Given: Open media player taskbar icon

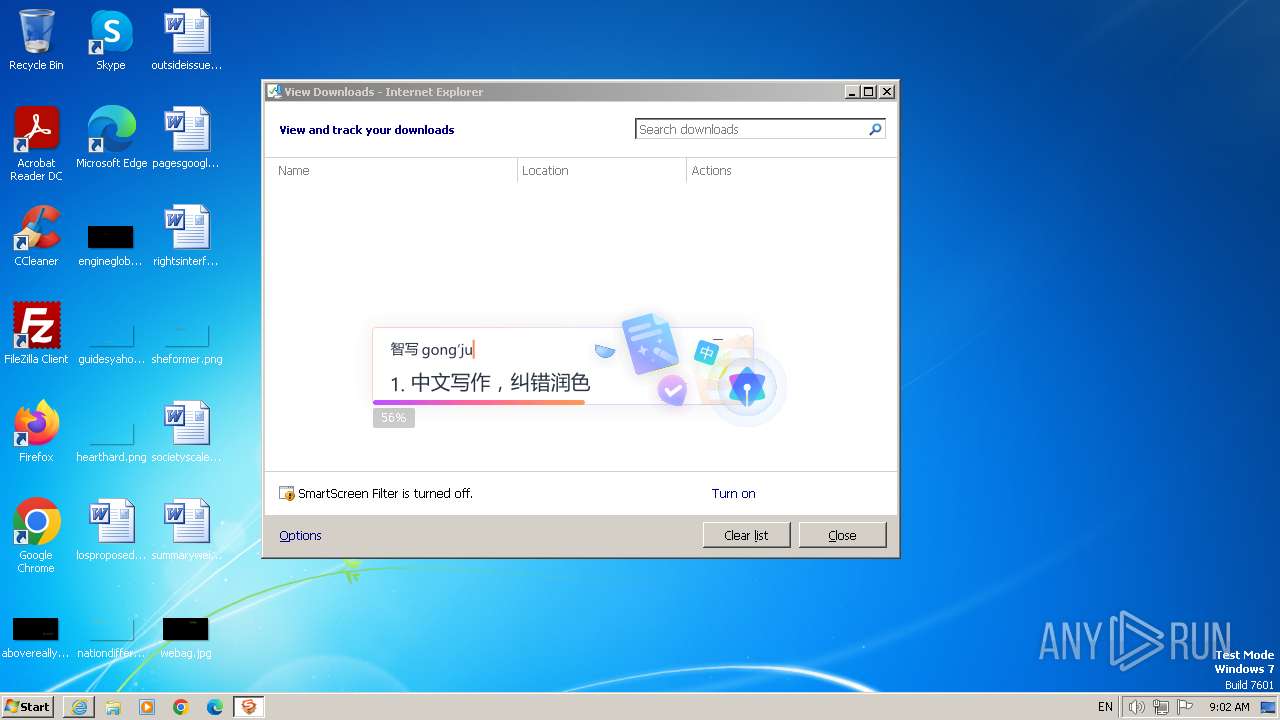Looking at the screenshot, I should point(147,707).
